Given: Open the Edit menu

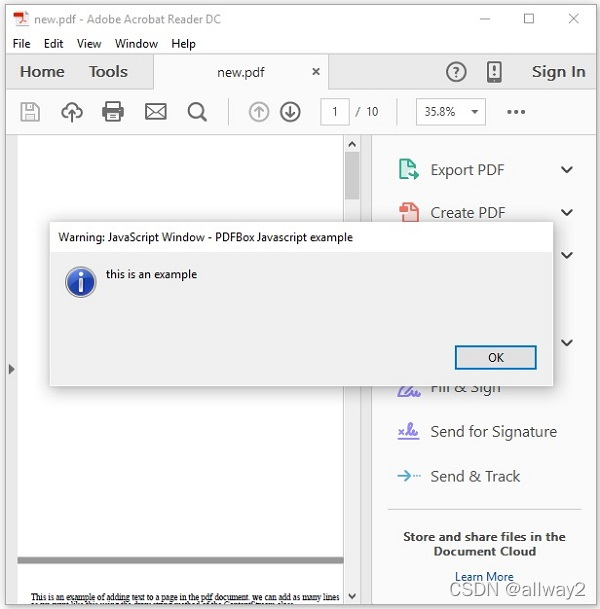Looking at the screenshot, I should pyautogui.click(x=53, y=44).
